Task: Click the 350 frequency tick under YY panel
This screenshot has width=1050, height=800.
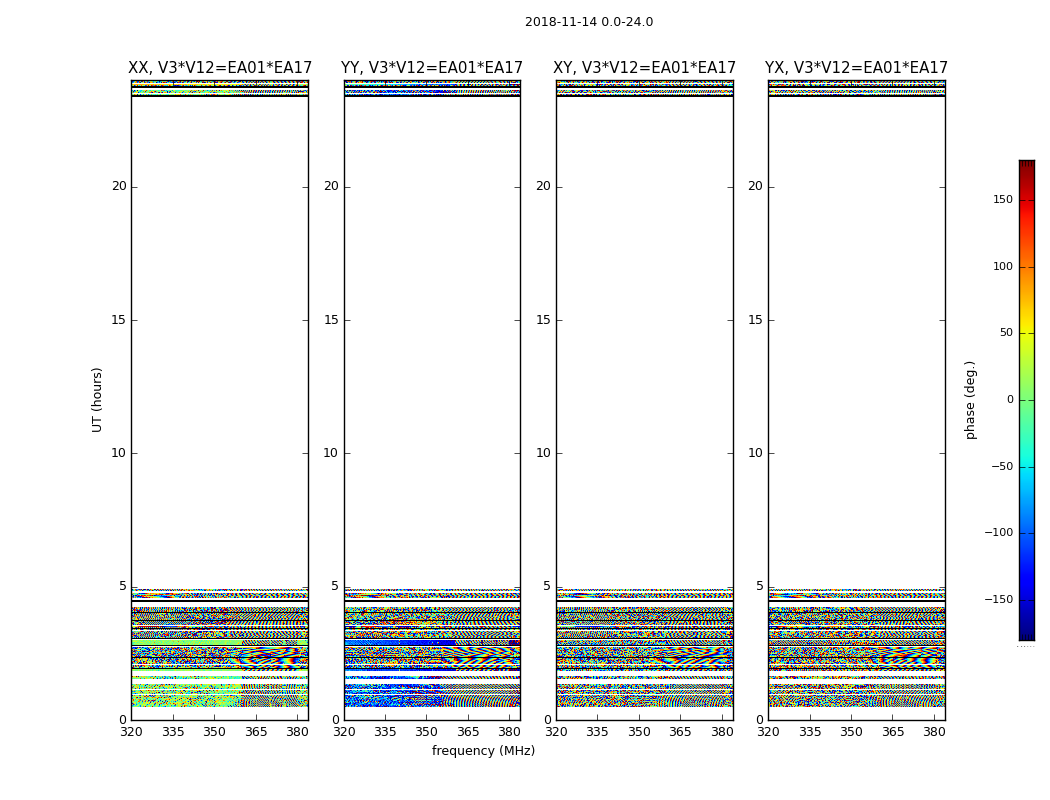Action: point(426,732)
